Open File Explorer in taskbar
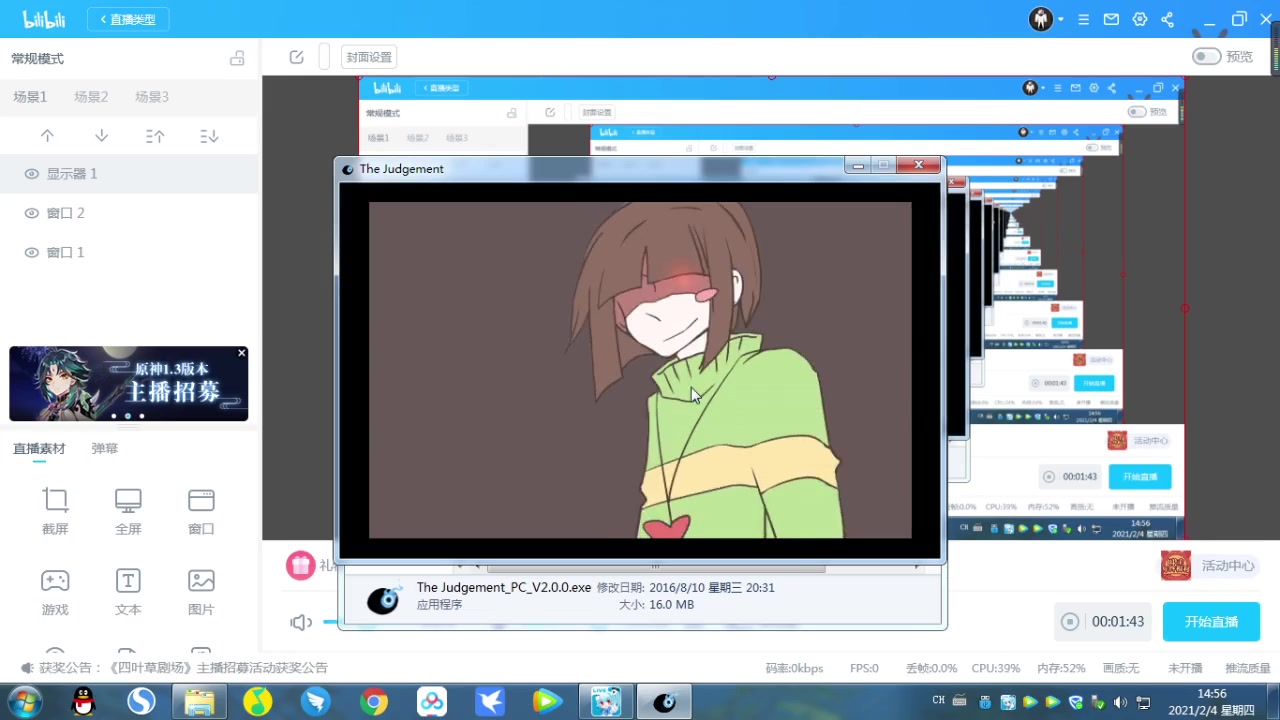 [199, 702]
